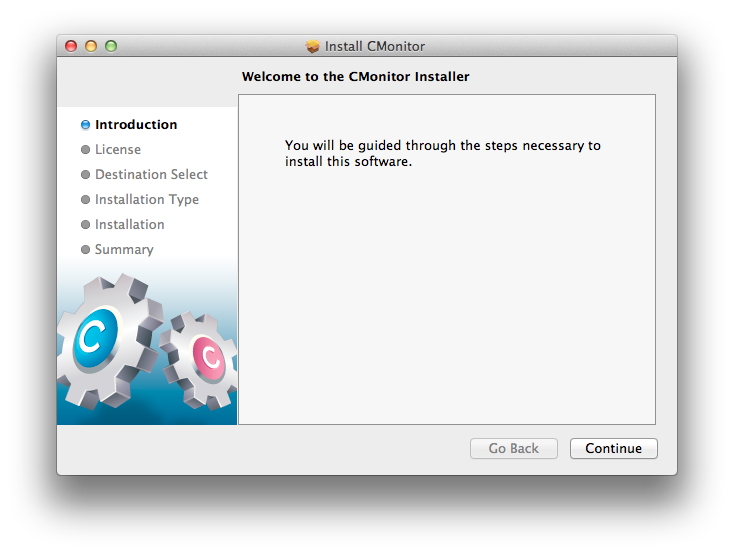Click the gray bullet beside Destination Select

tap(85, 175)
